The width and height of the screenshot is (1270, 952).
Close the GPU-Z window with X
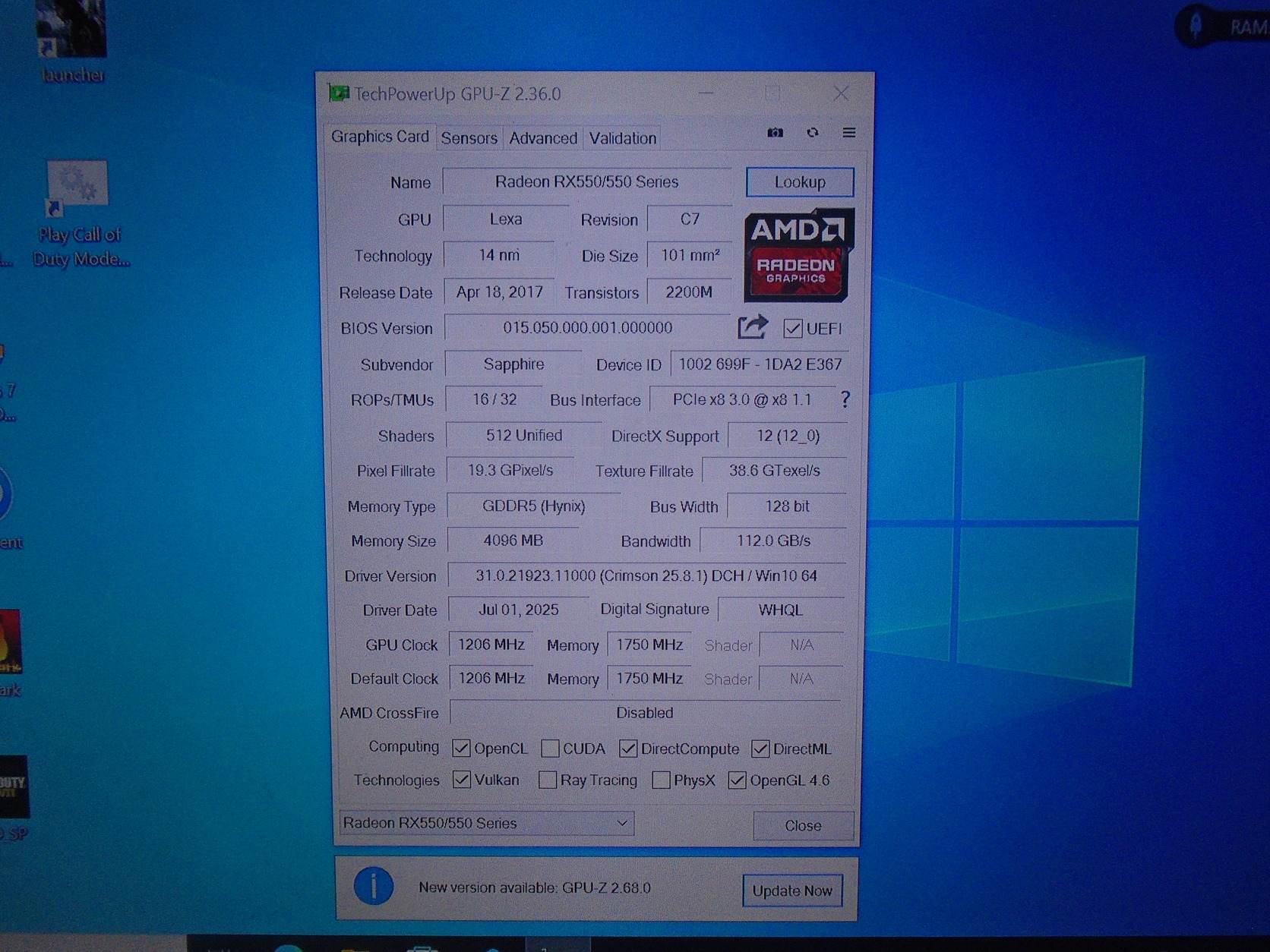pyautogui.click(x=841, y=93)
